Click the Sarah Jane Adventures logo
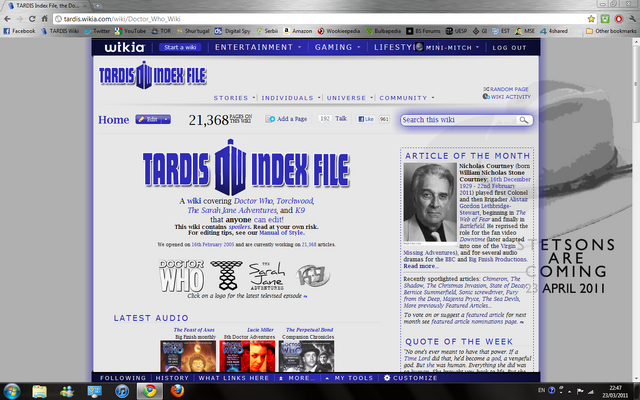Image resolution: width=640 pixels, height=400 pixels. click(x=267, y=276)
